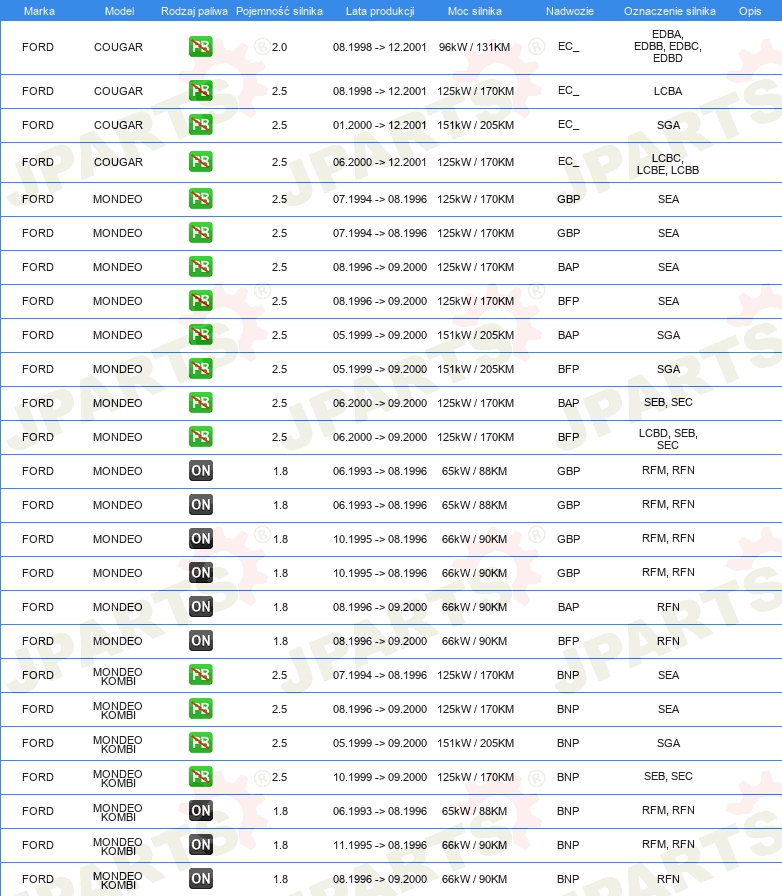Click 96kW / 131KM power cell
Screen dimensions: 782x896
tap(474, 47)
